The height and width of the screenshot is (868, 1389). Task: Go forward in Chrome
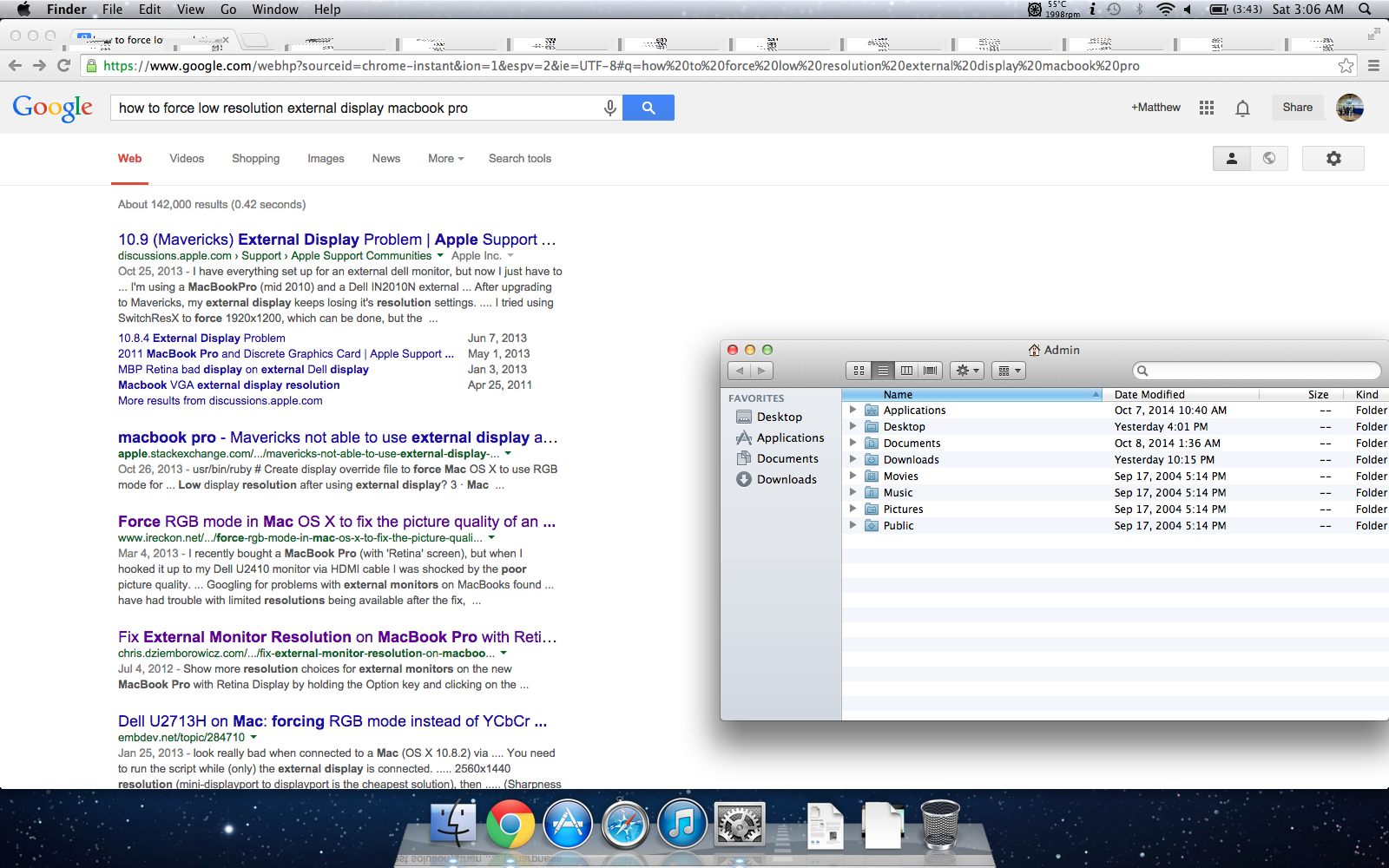click(39, 66)
